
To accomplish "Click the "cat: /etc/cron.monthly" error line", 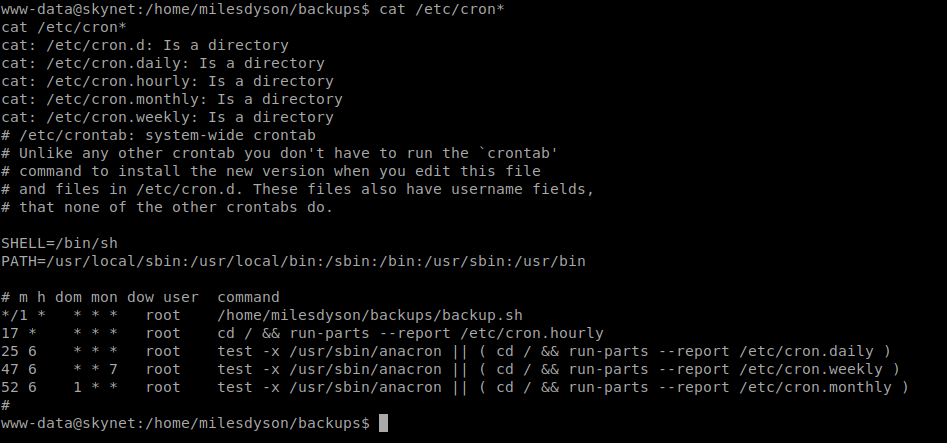I will (172, 100).
